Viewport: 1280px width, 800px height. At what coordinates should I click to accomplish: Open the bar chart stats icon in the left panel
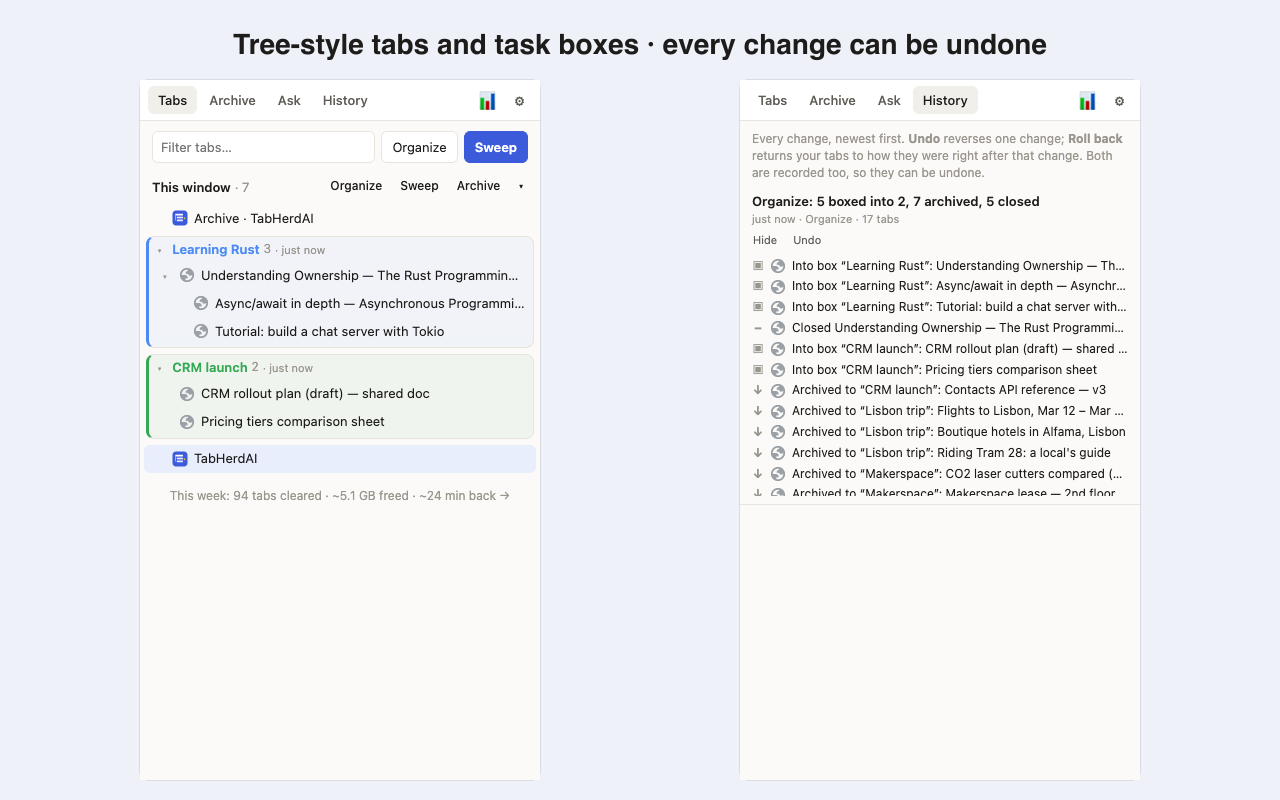[x=487, y=101]
